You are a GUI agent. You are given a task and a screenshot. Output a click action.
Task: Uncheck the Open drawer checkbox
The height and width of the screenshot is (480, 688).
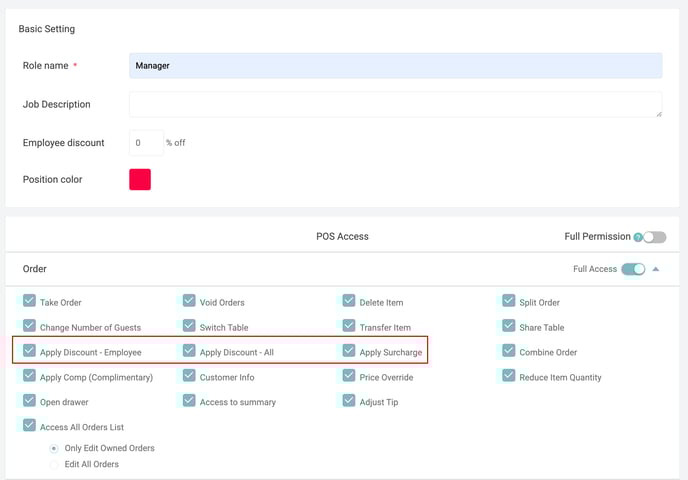coord(29,401)
